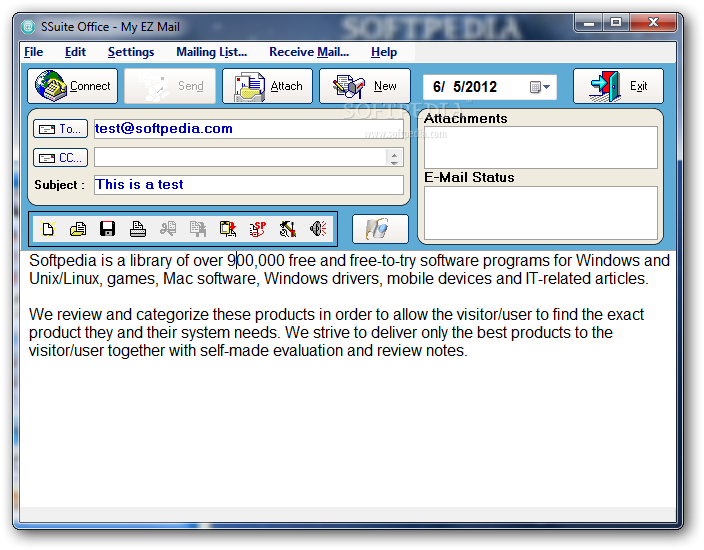Click the empty CC address field
Screen dimensions: 704x550
click(x=240, y=158)
